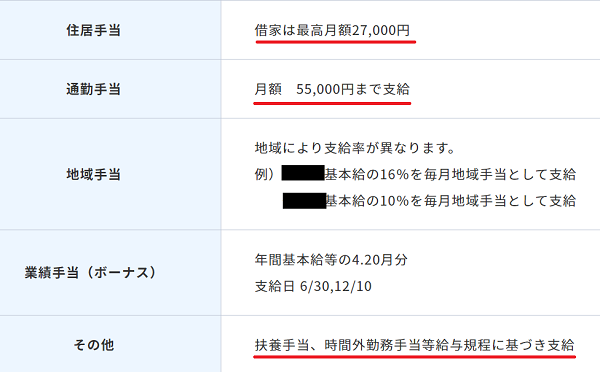Click the 住居手当 row header
This screenshot has height=372, width=600.
(x=93, y=30)
